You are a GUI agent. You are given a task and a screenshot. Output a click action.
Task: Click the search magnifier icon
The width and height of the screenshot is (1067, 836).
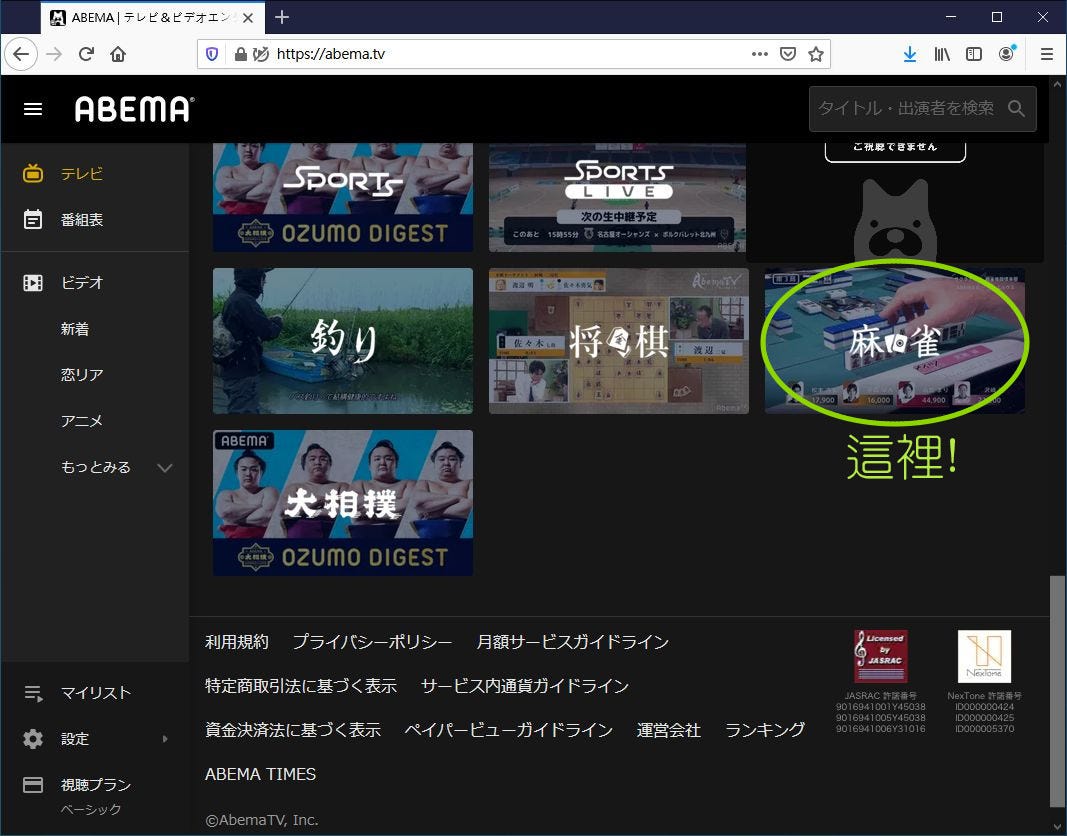pyautogui.click(x=1016, y=108)
